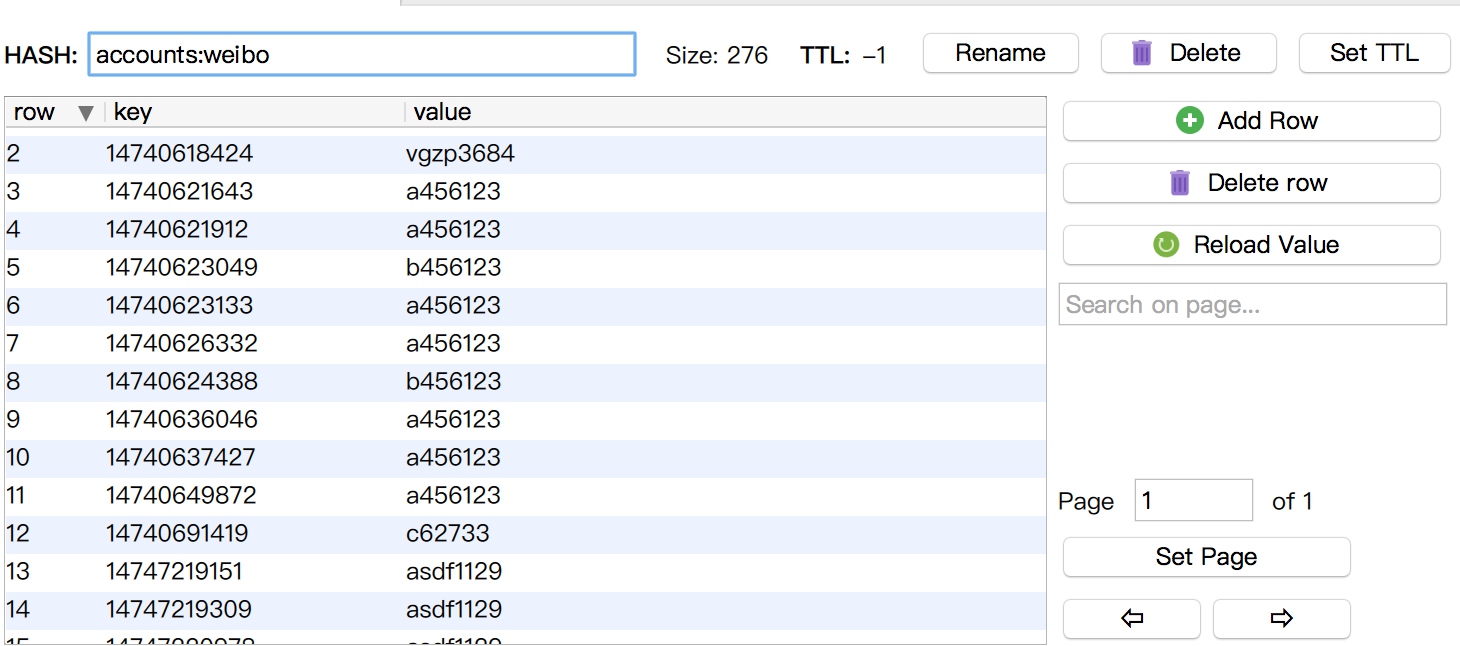The height and width of the screenshot is (646, 1460).
Task: Select key 14740618424
Action: pos(180,154)
